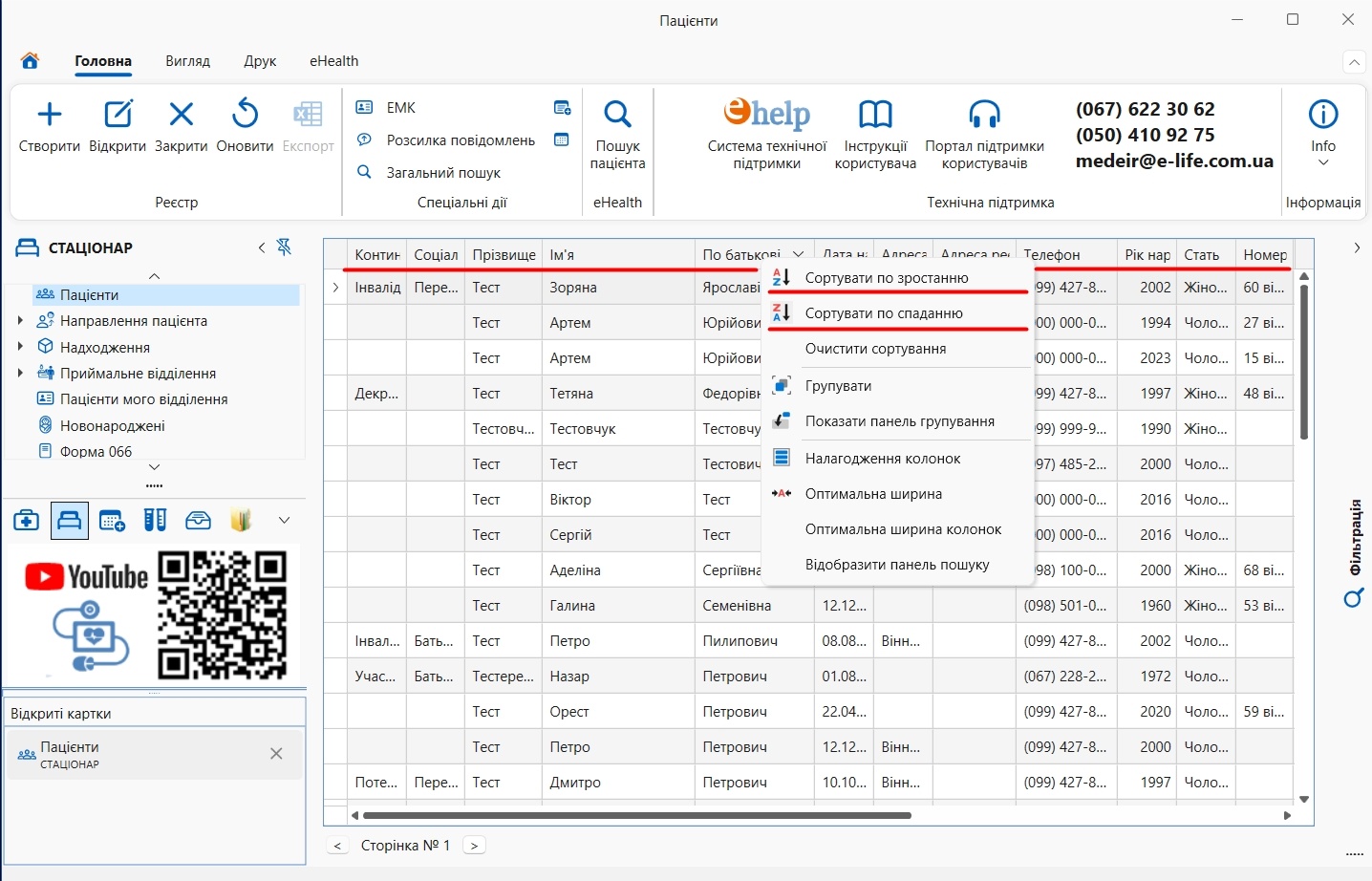This screenshot has height=881, width=1372.
Task: Open Налагодження колонок
Action: 897,459
